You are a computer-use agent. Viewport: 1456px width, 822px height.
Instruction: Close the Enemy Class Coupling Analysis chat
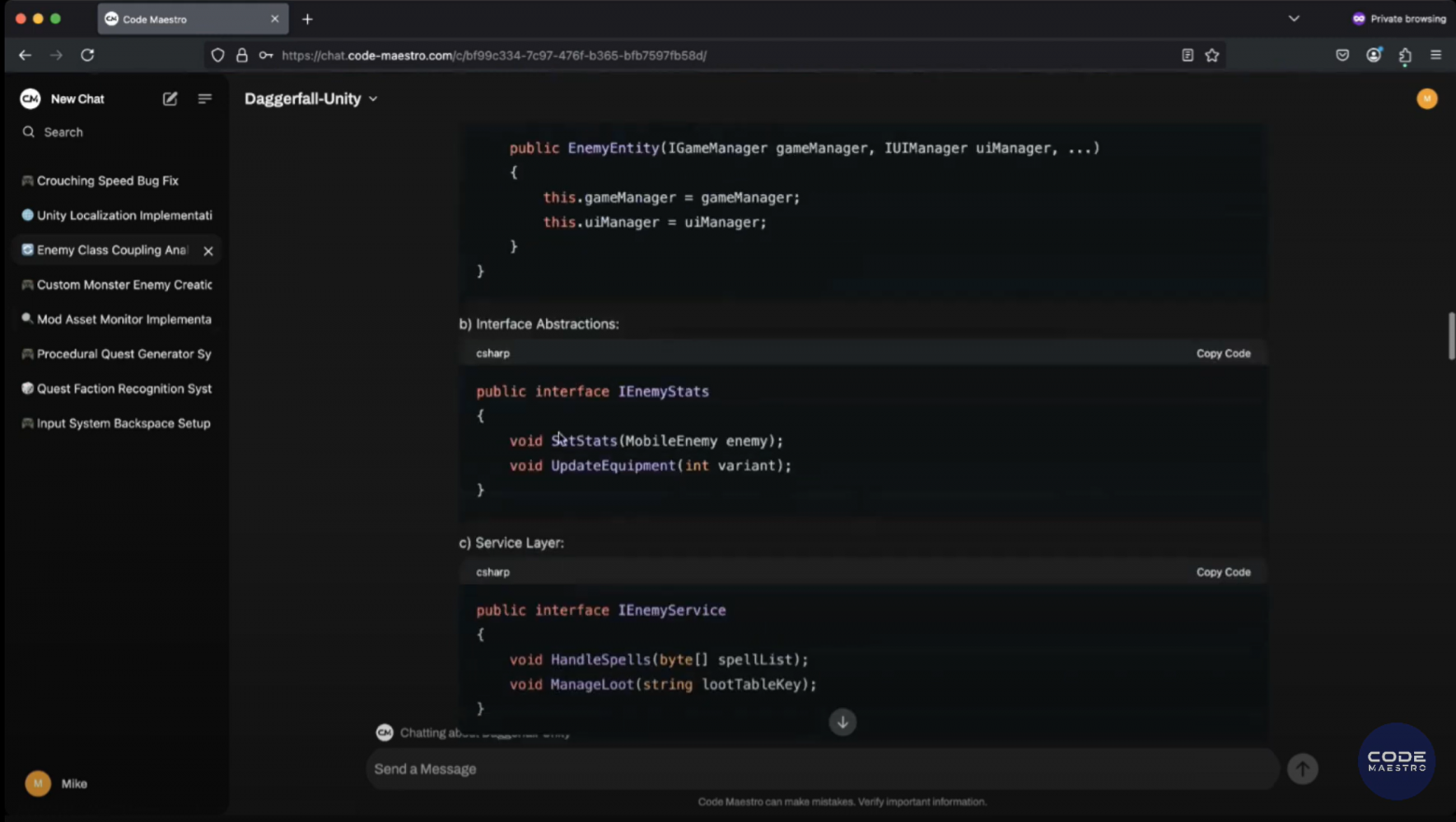coord(208,250)
